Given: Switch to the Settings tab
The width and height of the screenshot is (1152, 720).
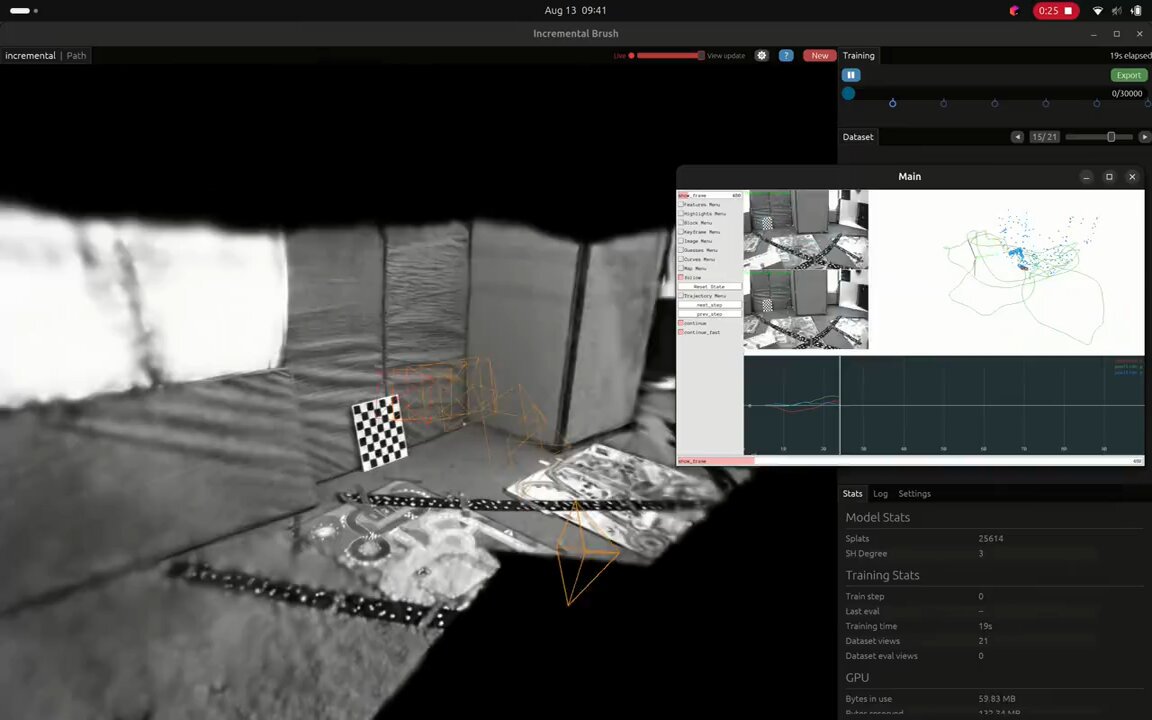Looking at the screenshot, I should [914, 494].
